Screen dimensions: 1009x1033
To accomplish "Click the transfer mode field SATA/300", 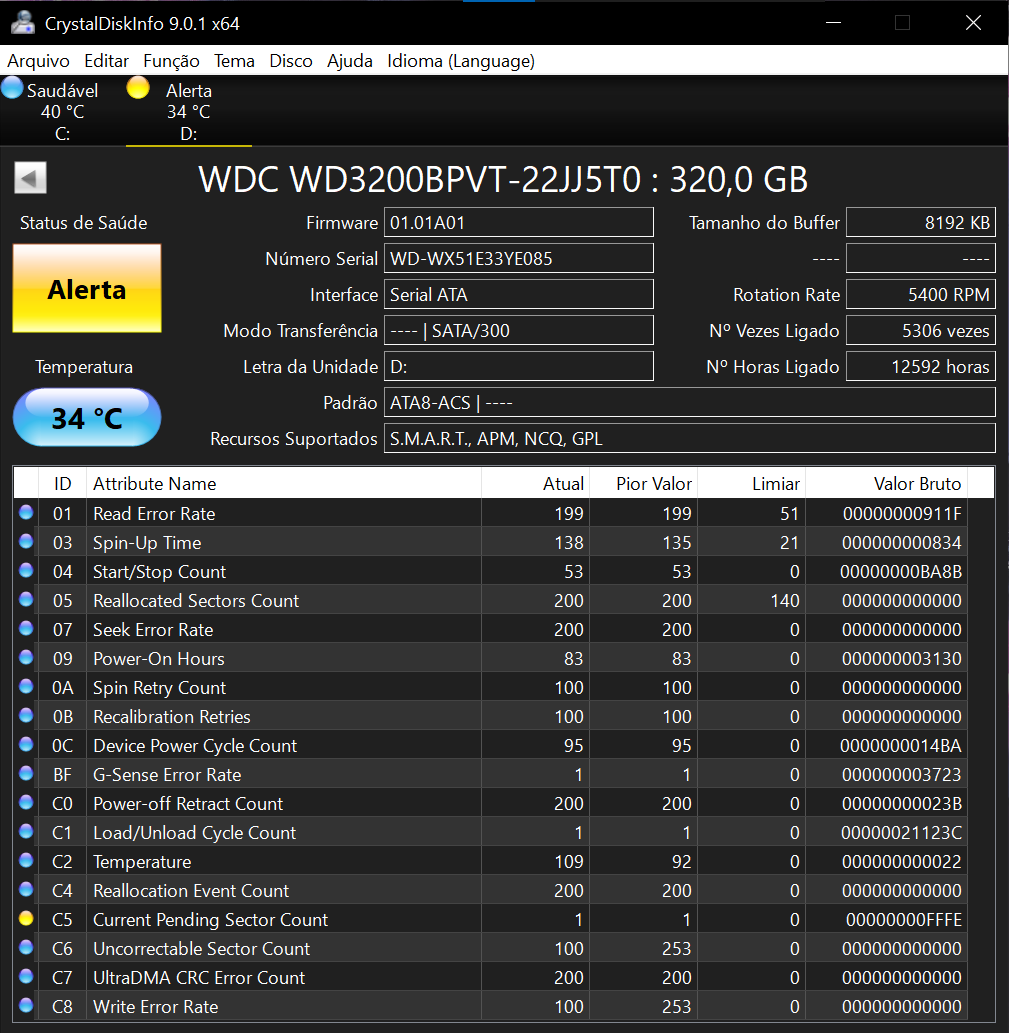I will [519, 331].
